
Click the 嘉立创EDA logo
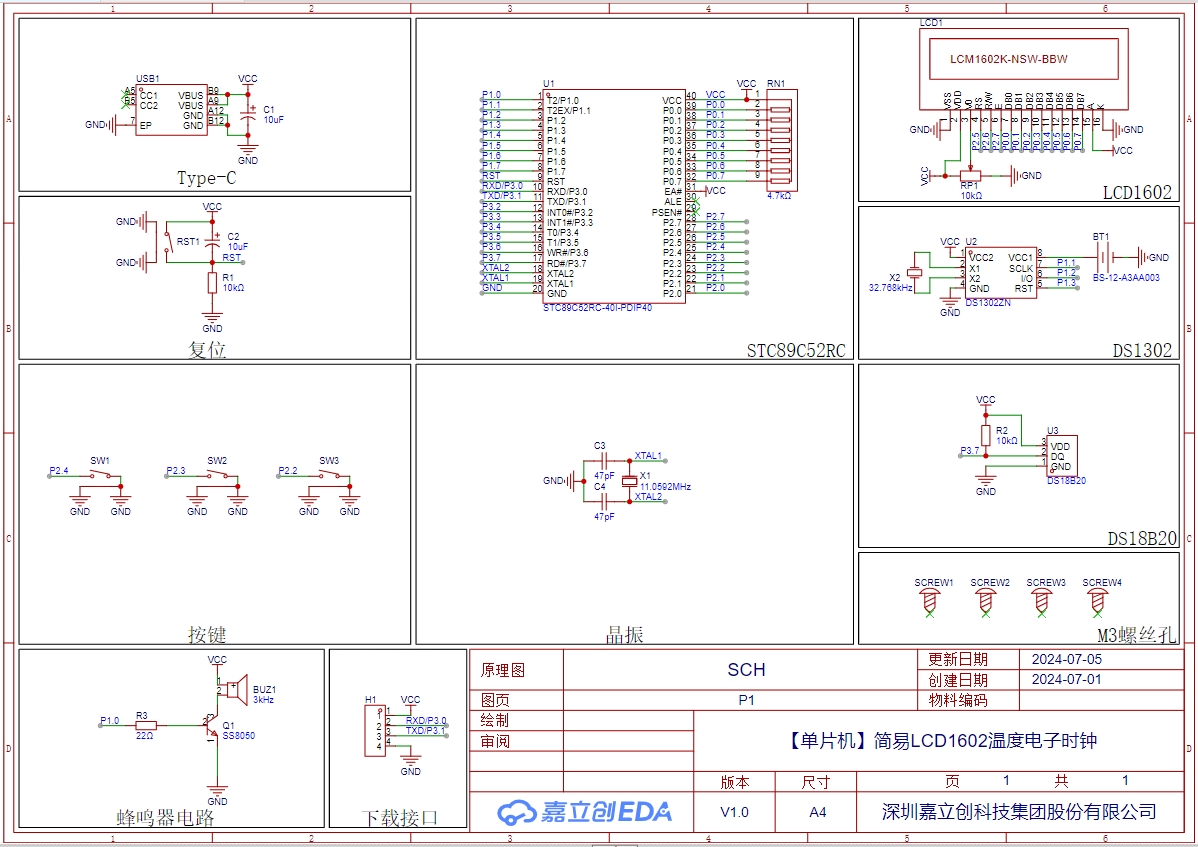point(584,812)
